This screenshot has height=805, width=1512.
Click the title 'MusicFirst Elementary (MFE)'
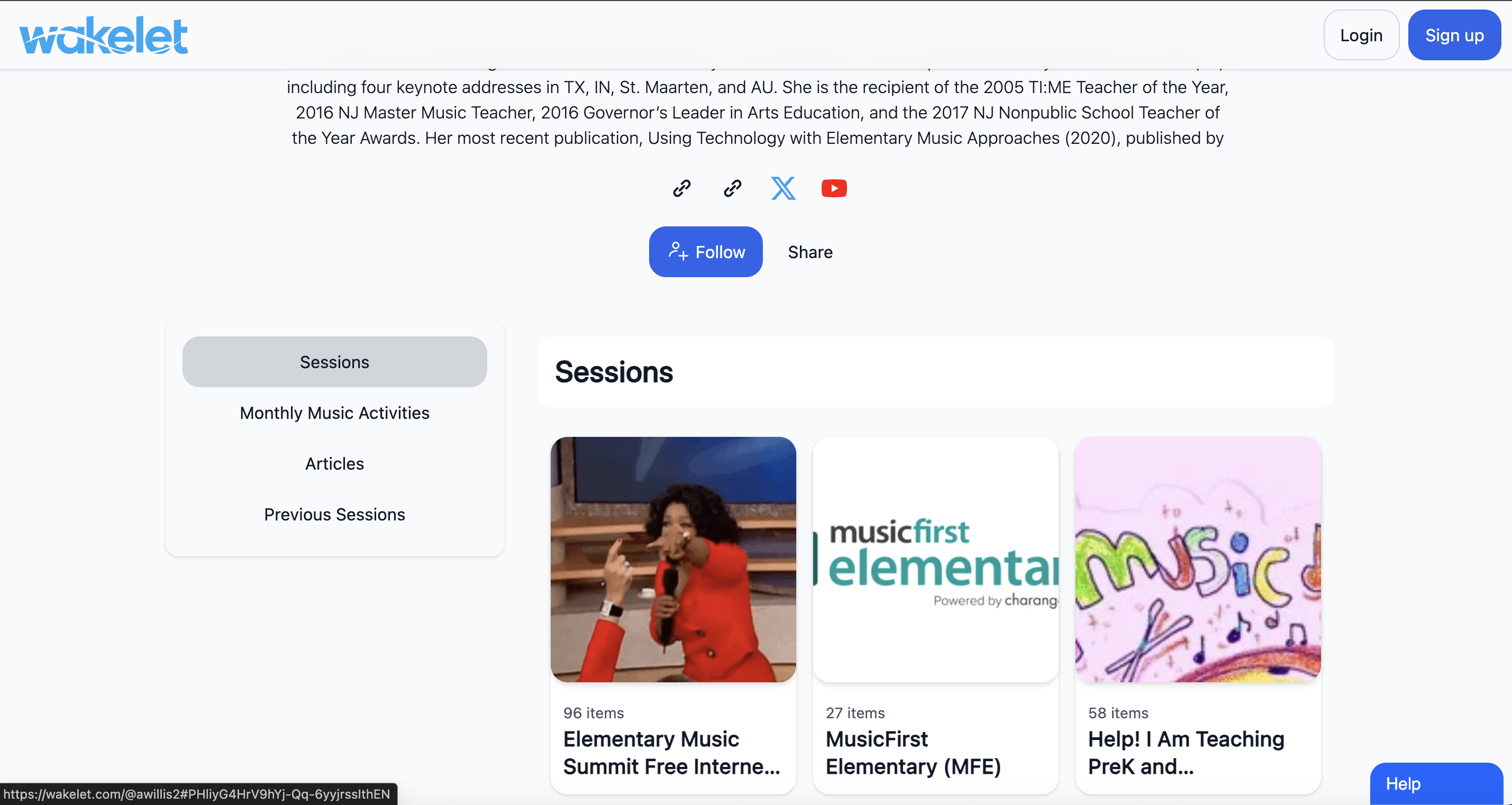click(x=913, y=753)
